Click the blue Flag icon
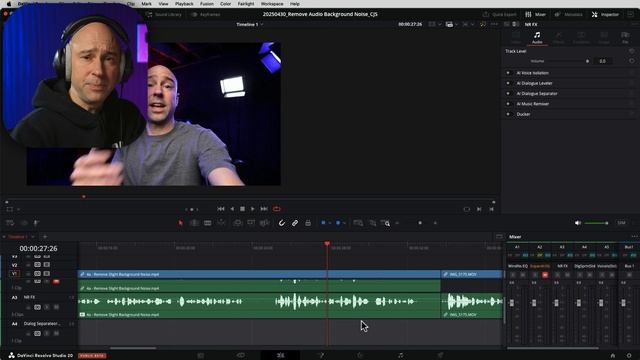This screenshot has width=640, height=360. [323, 223]
